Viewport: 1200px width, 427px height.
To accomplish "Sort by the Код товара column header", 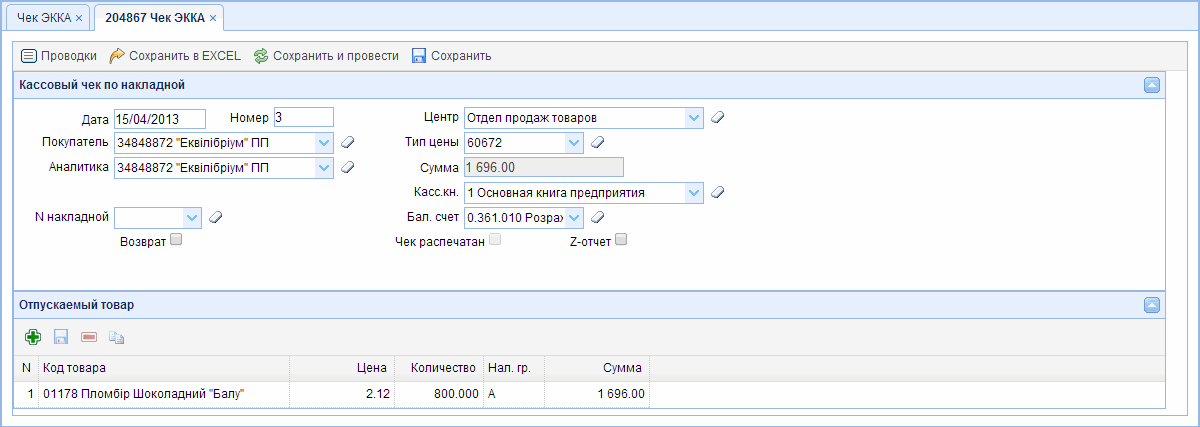I will coord(164,368).
